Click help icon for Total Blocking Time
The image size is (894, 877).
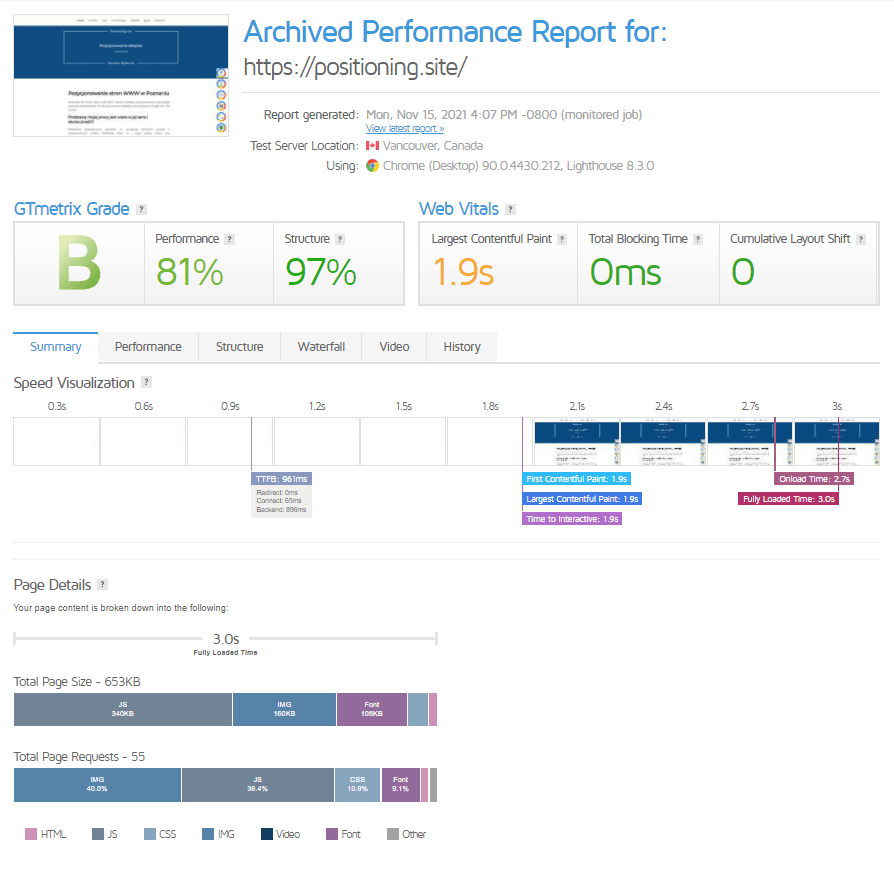tap(698, 239)
